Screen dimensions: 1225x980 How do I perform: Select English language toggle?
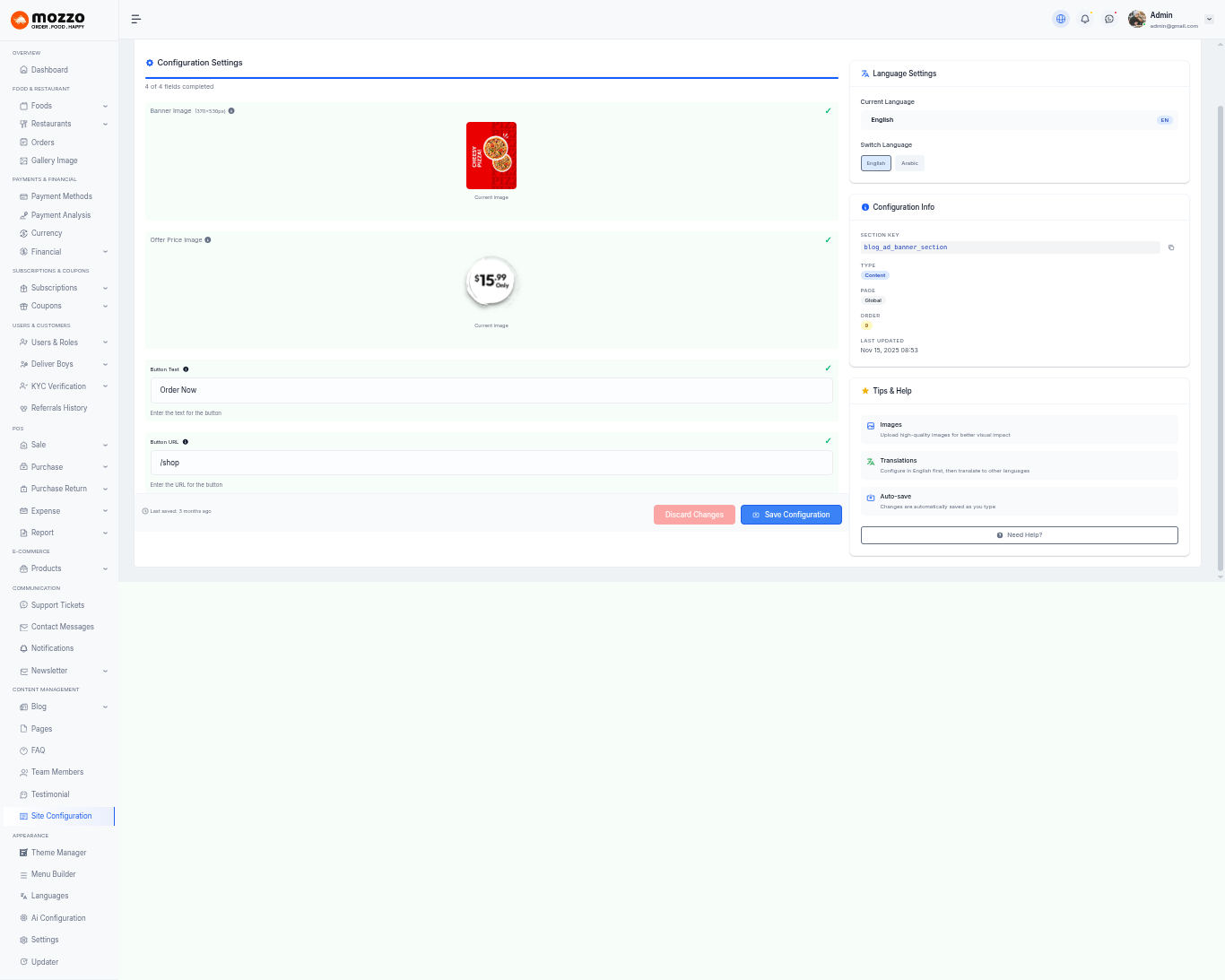click(x=875, y=163)
